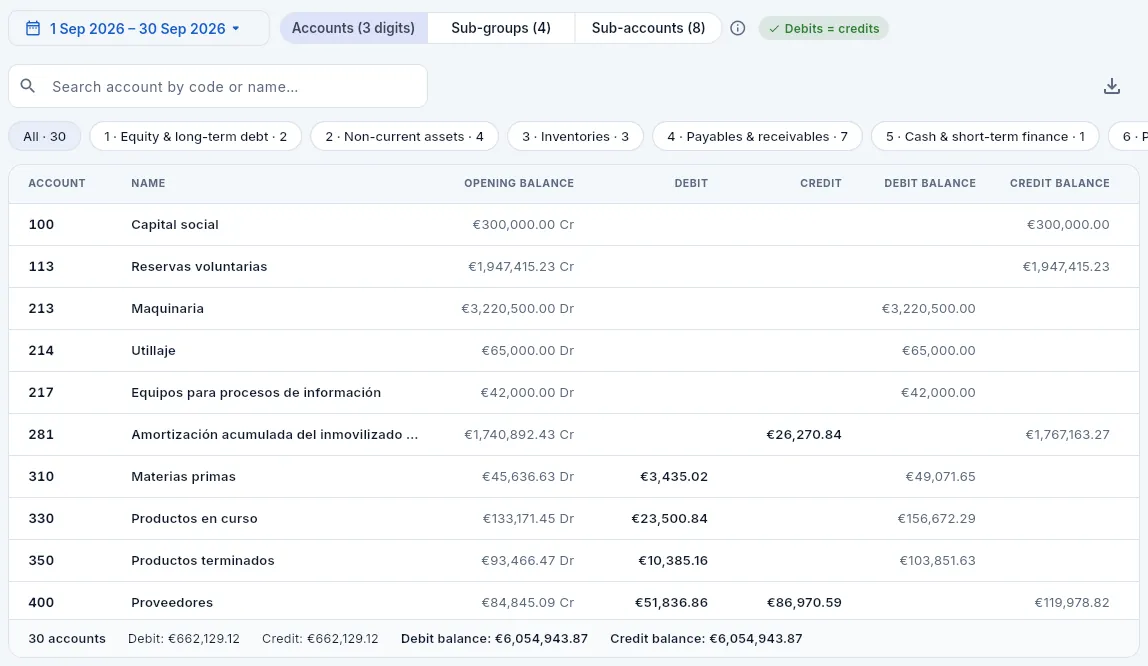Click the DEBIT BALANCE column header

click(x=930, y=183)
